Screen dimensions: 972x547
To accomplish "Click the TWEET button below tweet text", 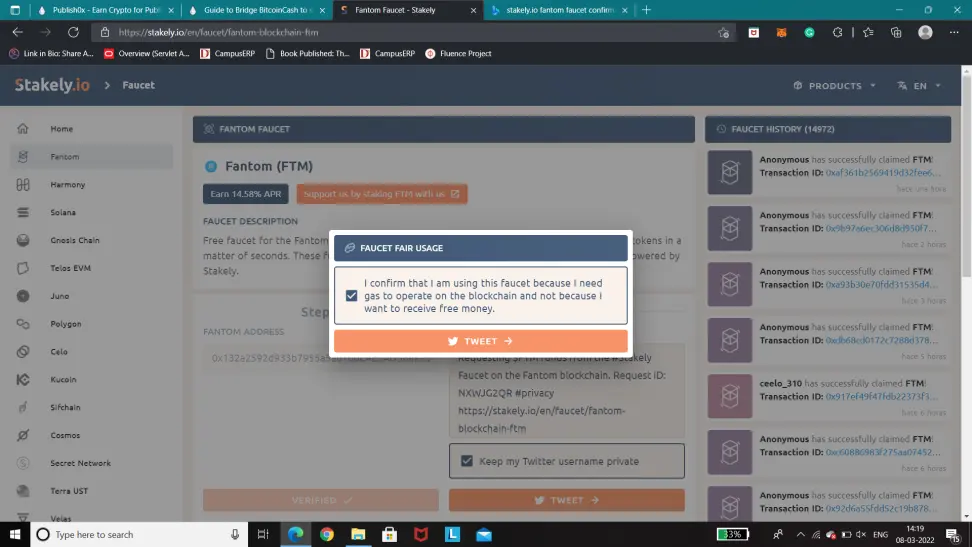I will (567, 500).
